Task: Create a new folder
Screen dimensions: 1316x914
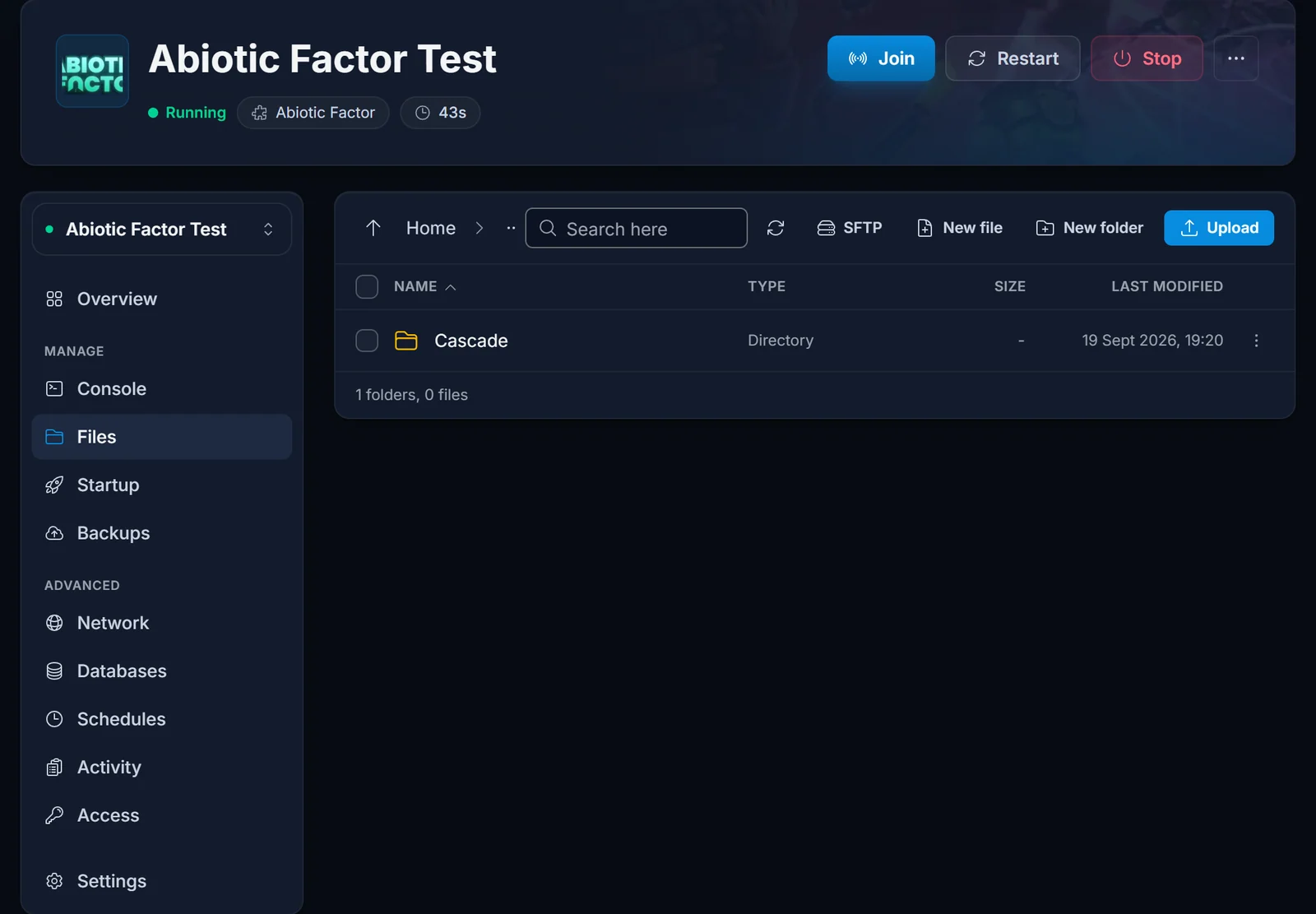Action: click(x=1090, y=228)
